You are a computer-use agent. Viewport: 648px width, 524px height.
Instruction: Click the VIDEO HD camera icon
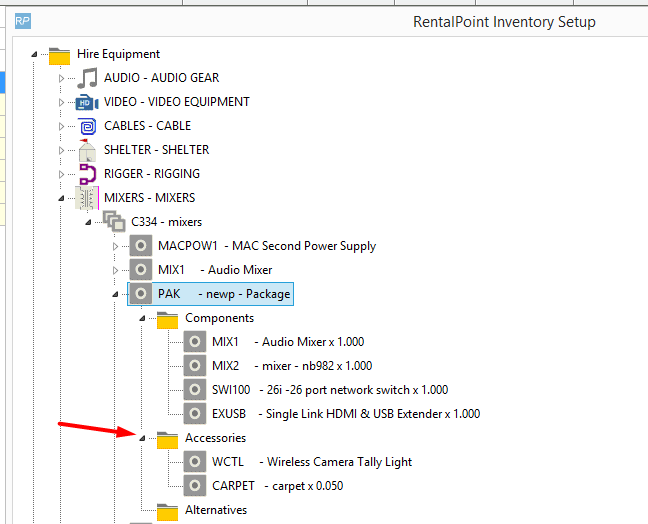pyautogui.click(x=87, y=102)
